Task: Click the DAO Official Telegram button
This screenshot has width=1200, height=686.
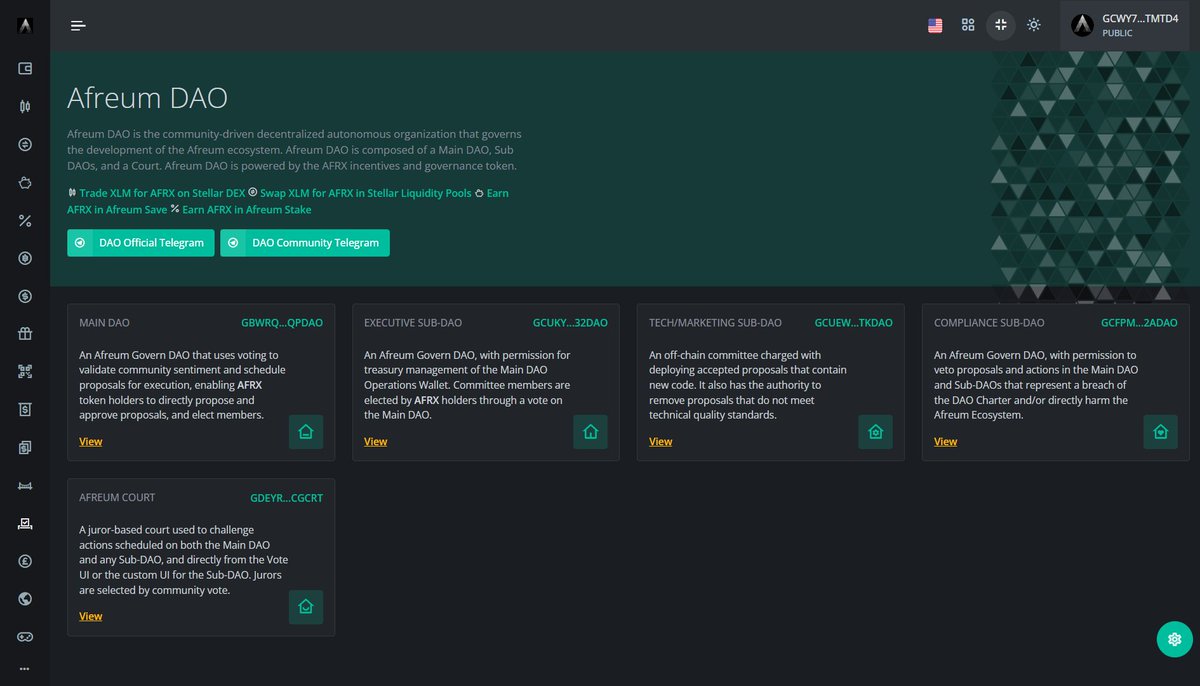Action: (140, 242)
